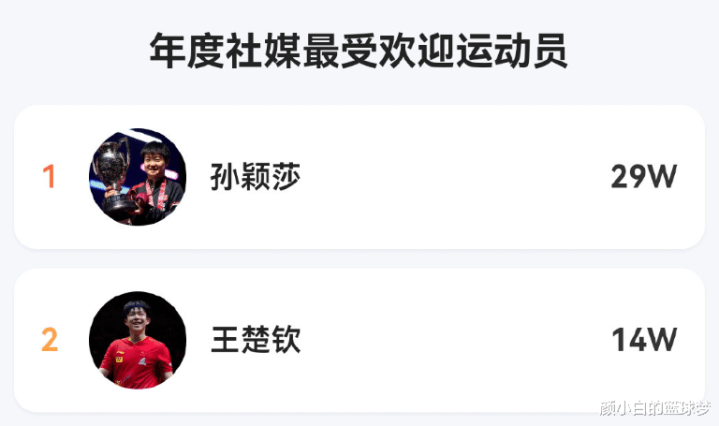The height and width of the screenshot is (426, 719).
Task: Click the W letter of 29W
Action: [x=657, y=177]
